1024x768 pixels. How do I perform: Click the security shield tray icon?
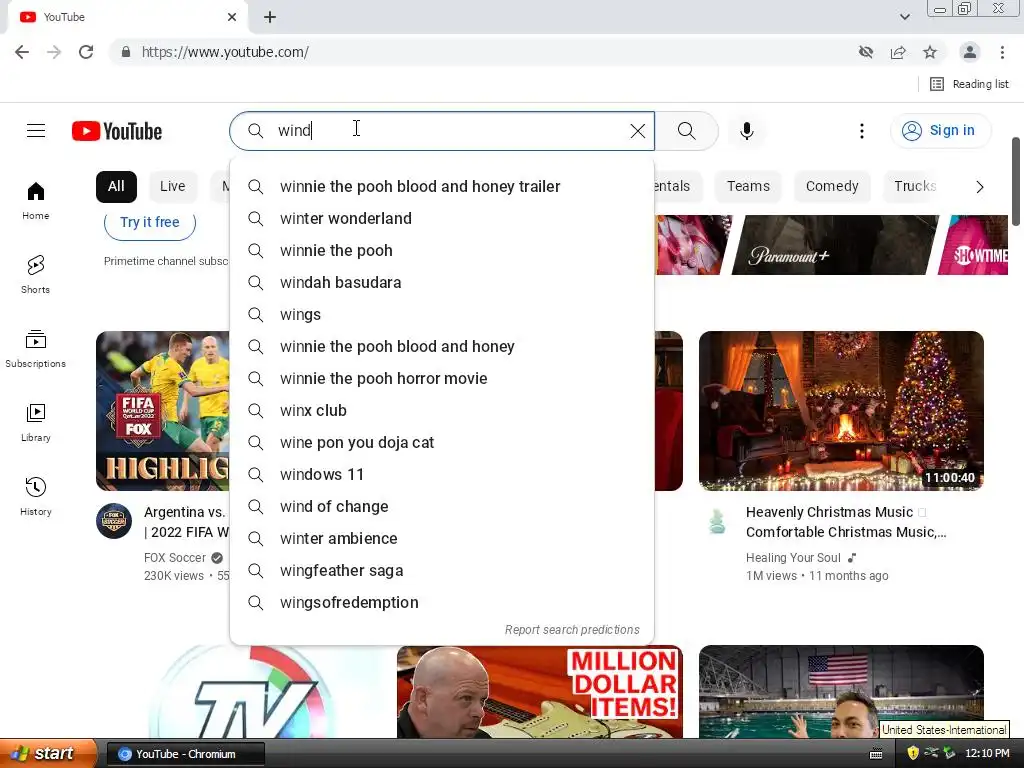(913, 754)
